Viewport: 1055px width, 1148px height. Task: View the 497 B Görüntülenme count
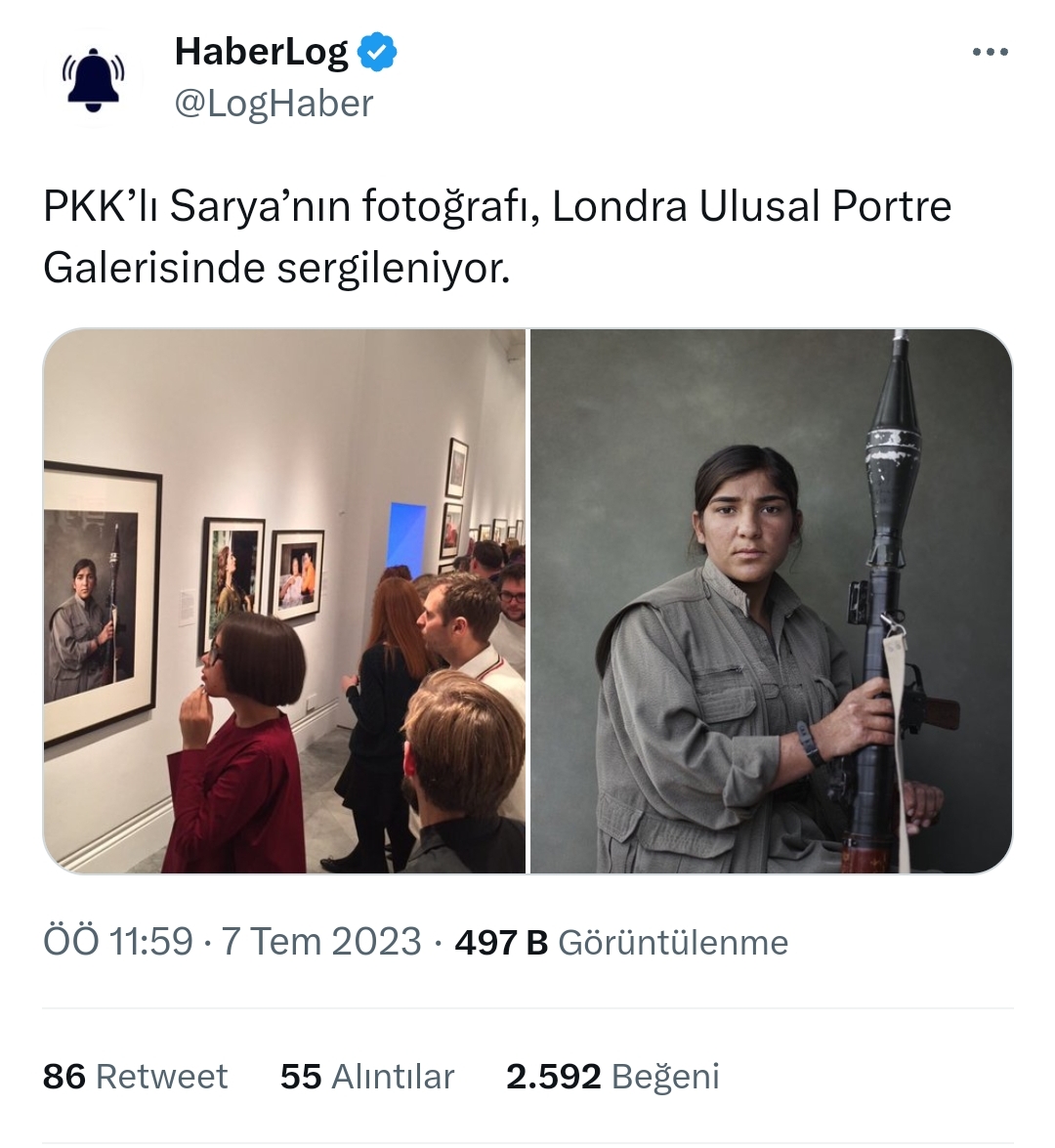(621, 942)
